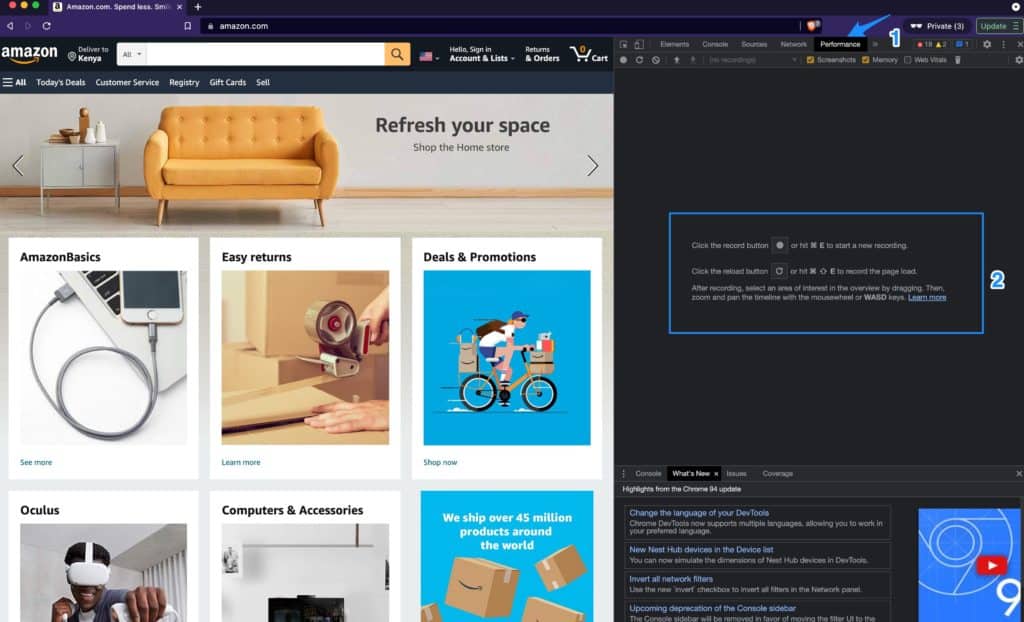This screenshot has height=622, width=1024.
Task: Toggle the device toolbar icon in DevTools
Action: coord(639,44)
